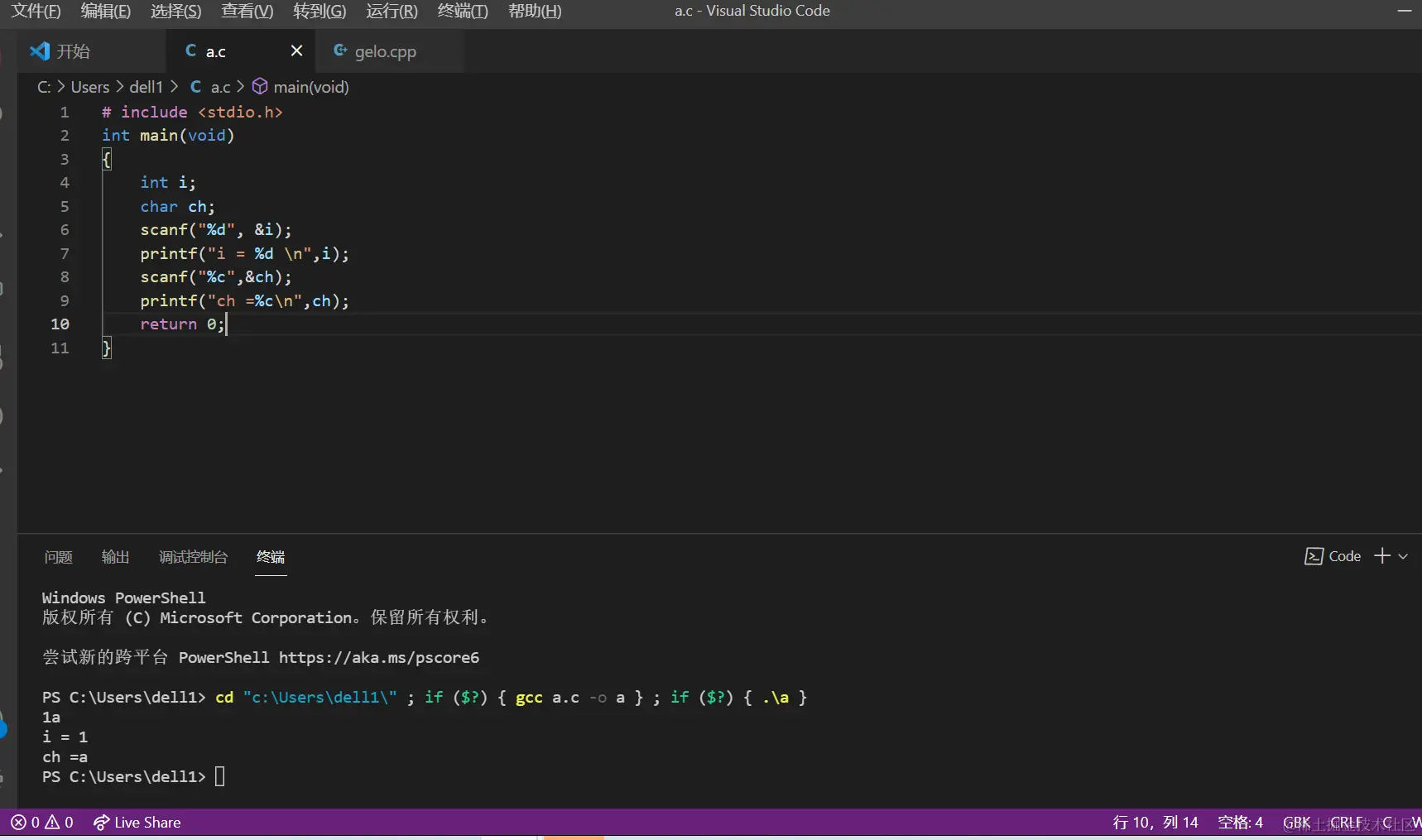Open the a.c file breadcrumb
Image resolution: width=1422 pixels, height=840 pixels.
[x=210, y=87]
